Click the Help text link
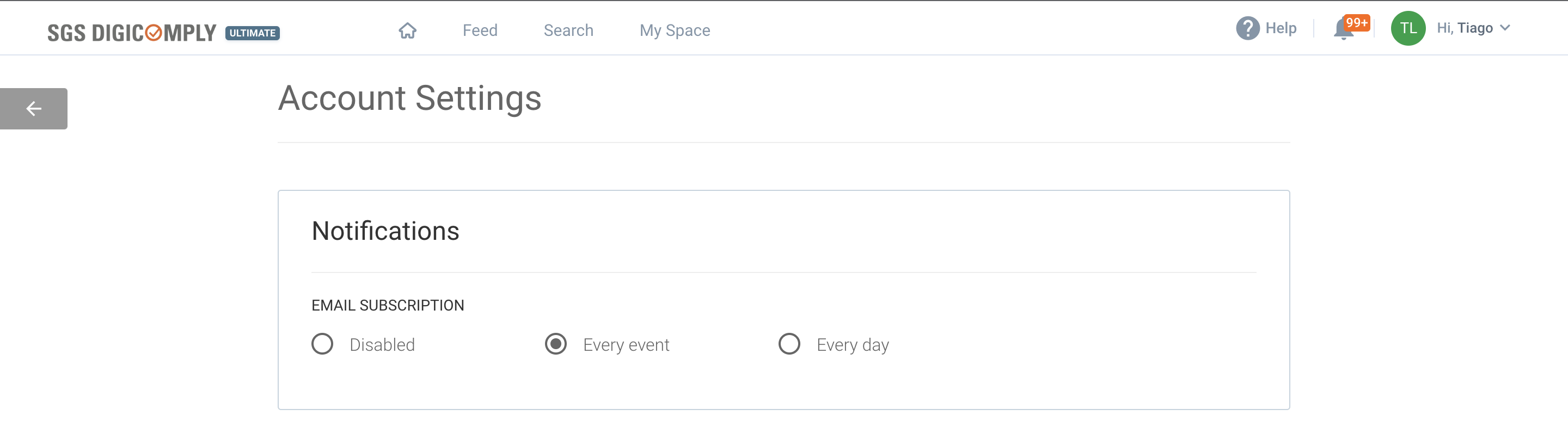The image size is (1568, 434). (x=1281, y=27)
